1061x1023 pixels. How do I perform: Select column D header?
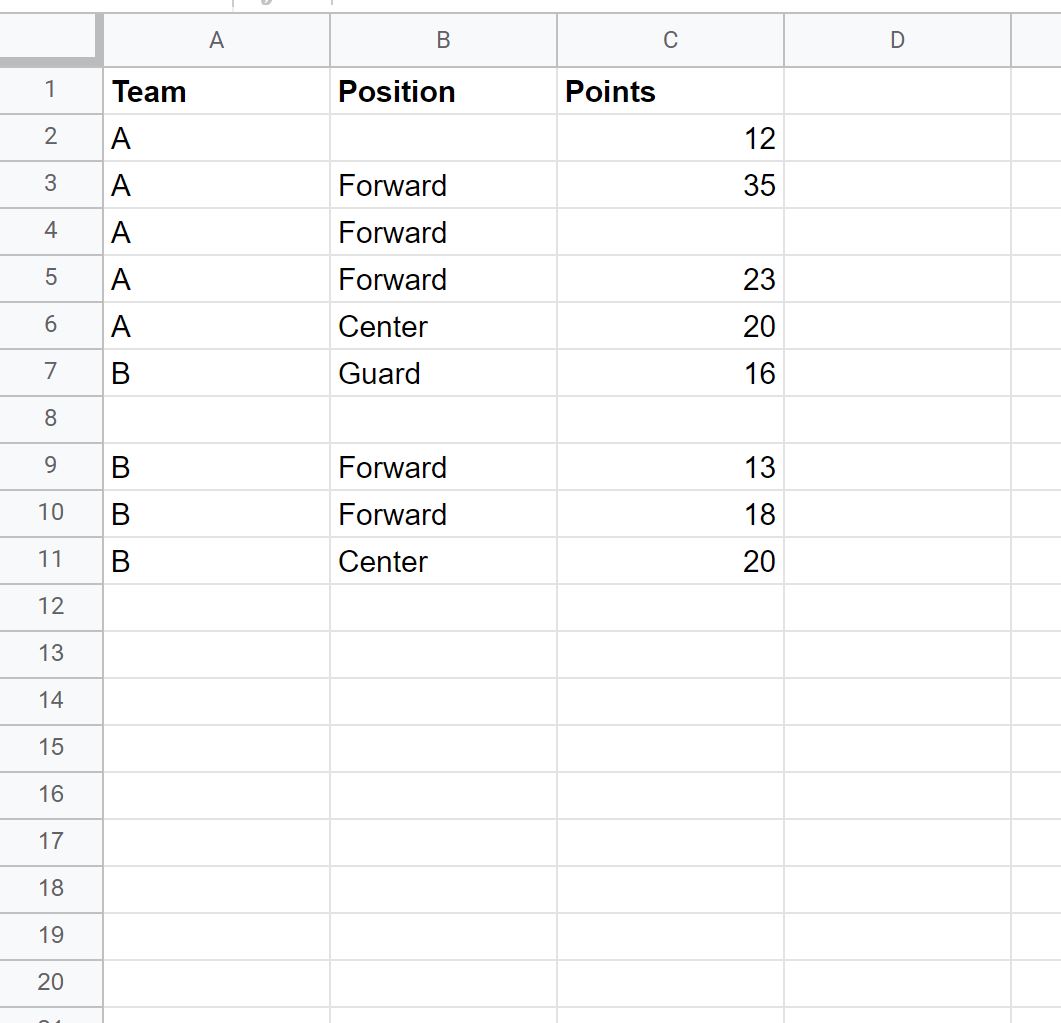(897, 40)
